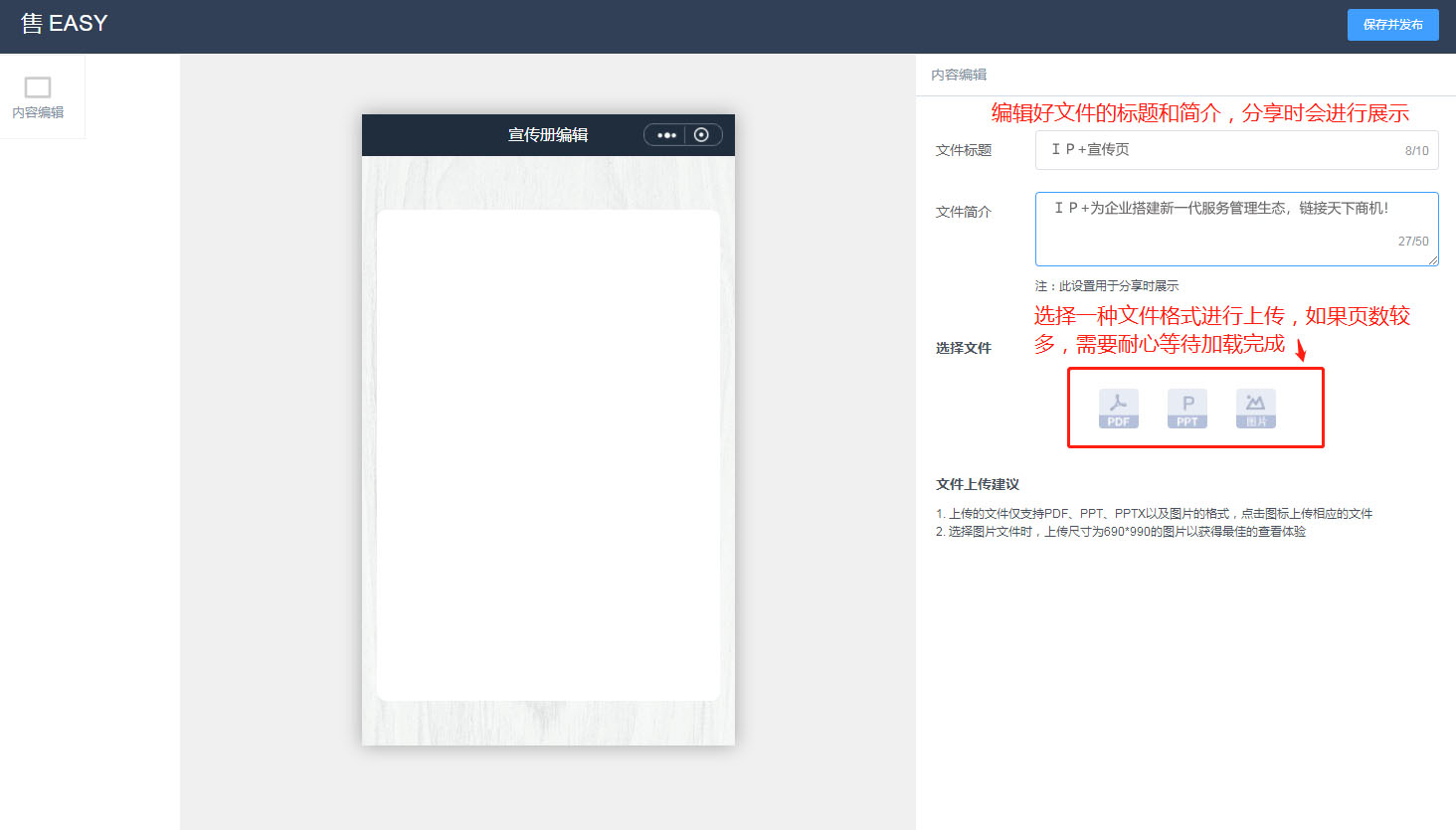Click the 文件上传建议 heading

click(978, 484)
